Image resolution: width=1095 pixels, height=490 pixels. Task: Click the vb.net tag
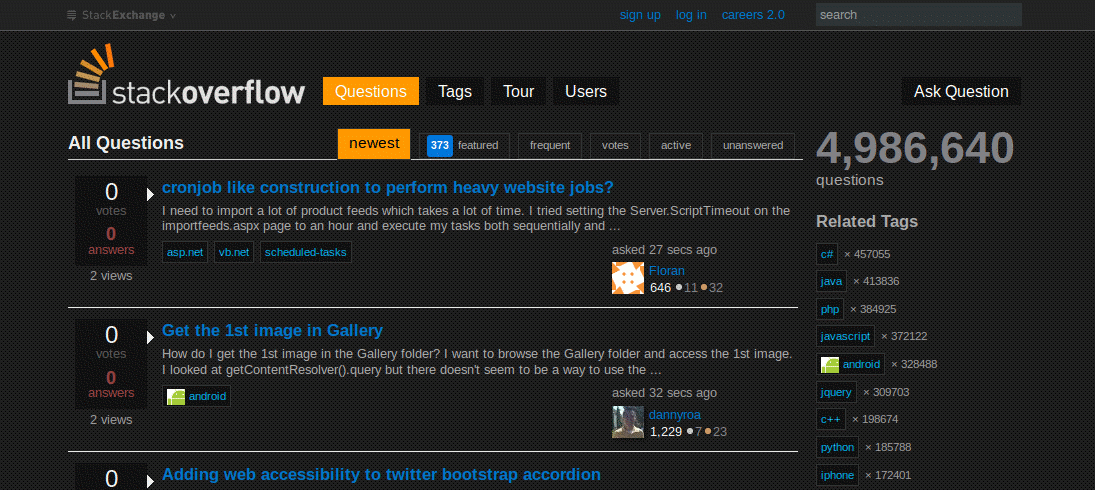[234, 252]
